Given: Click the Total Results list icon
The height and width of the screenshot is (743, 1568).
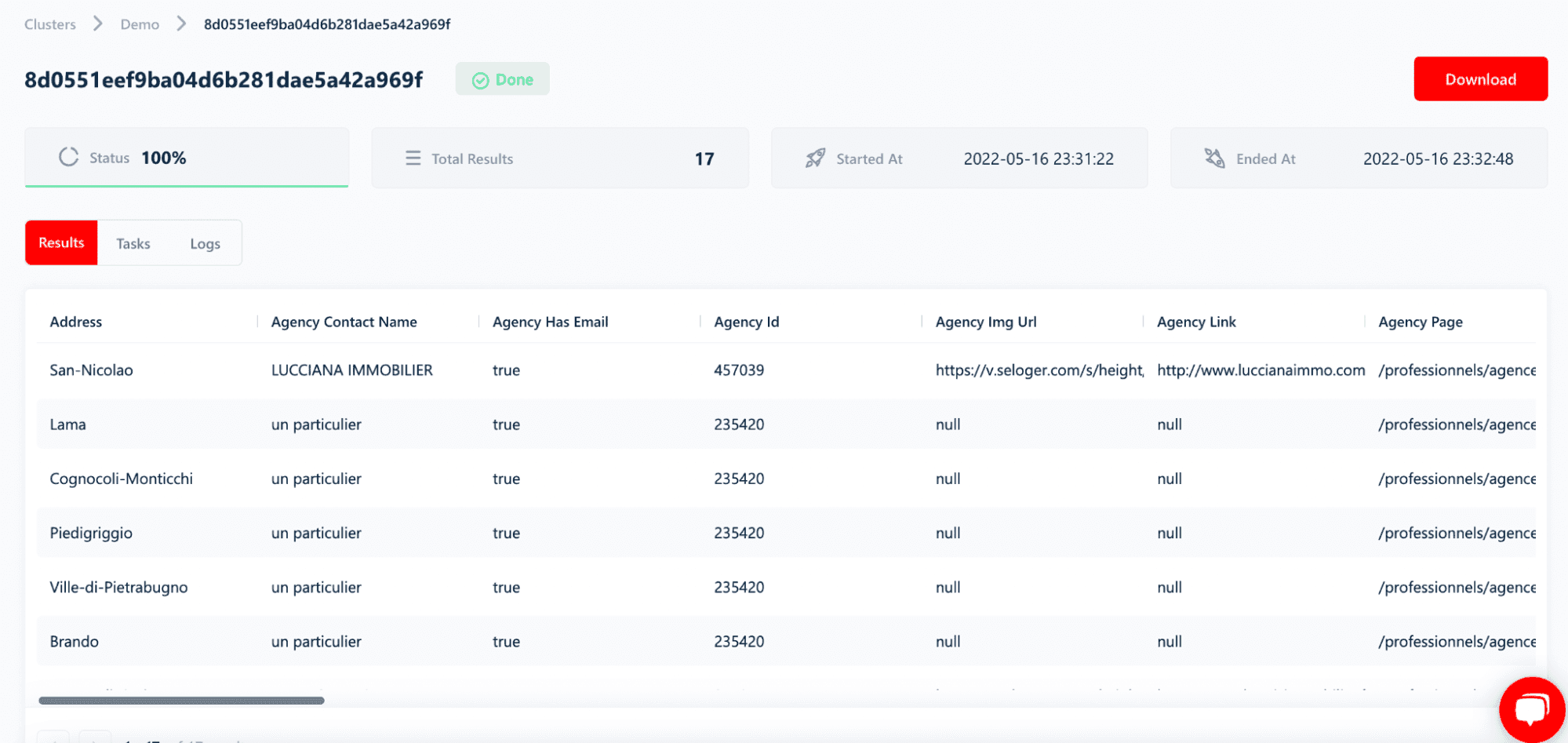Looking at the screenshot, I should [413, 158].
